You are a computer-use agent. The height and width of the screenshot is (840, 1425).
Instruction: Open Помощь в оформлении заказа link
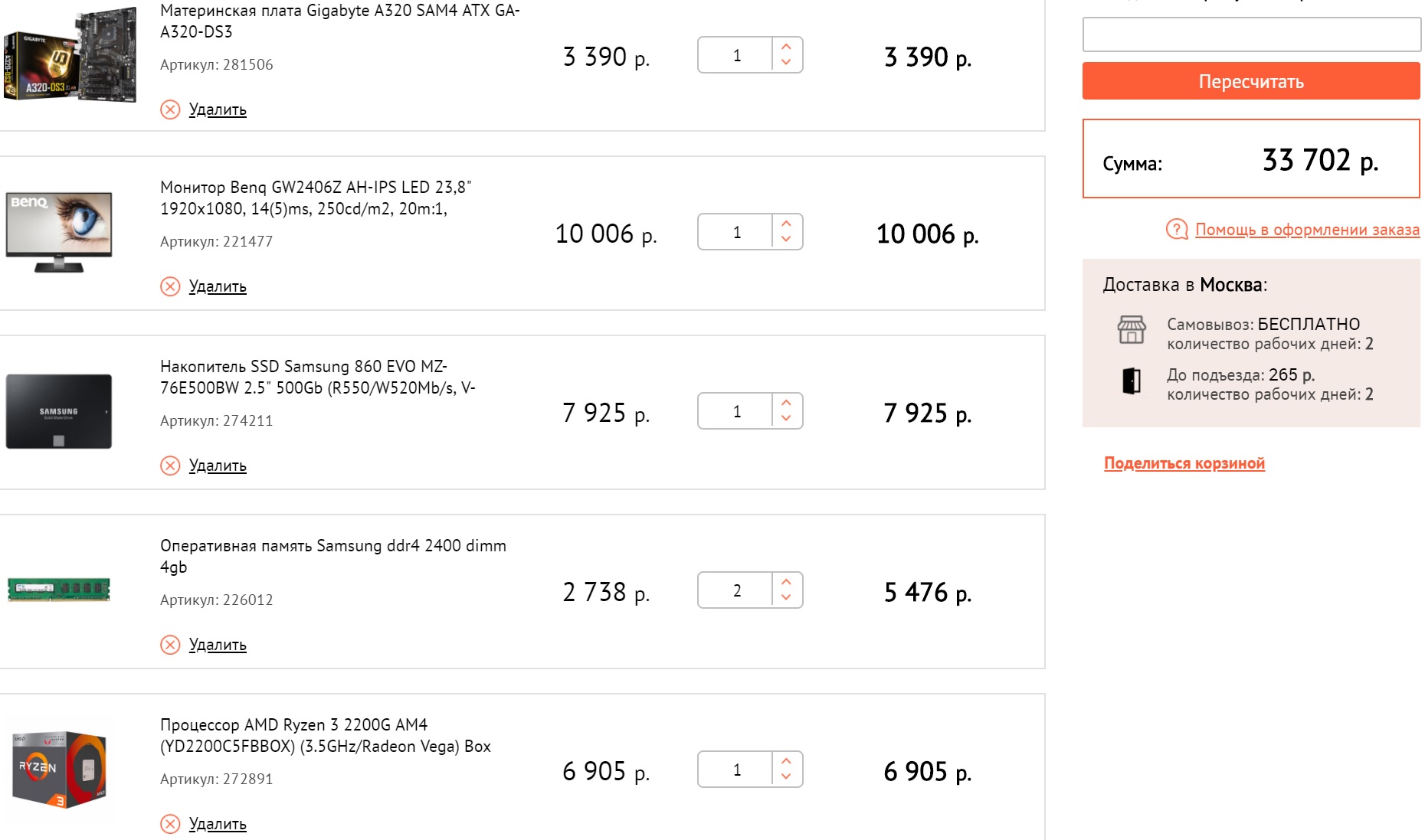(1307, 230)
